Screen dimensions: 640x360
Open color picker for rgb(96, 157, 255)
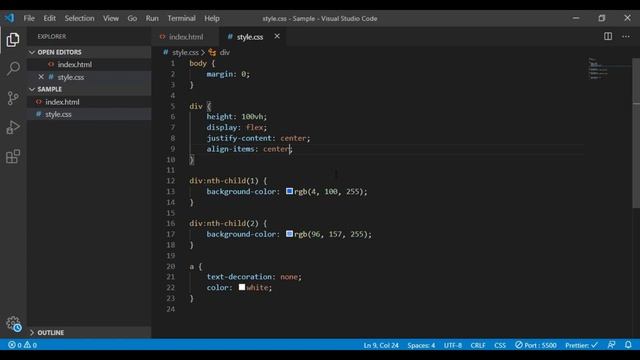[x=289, y=234]
